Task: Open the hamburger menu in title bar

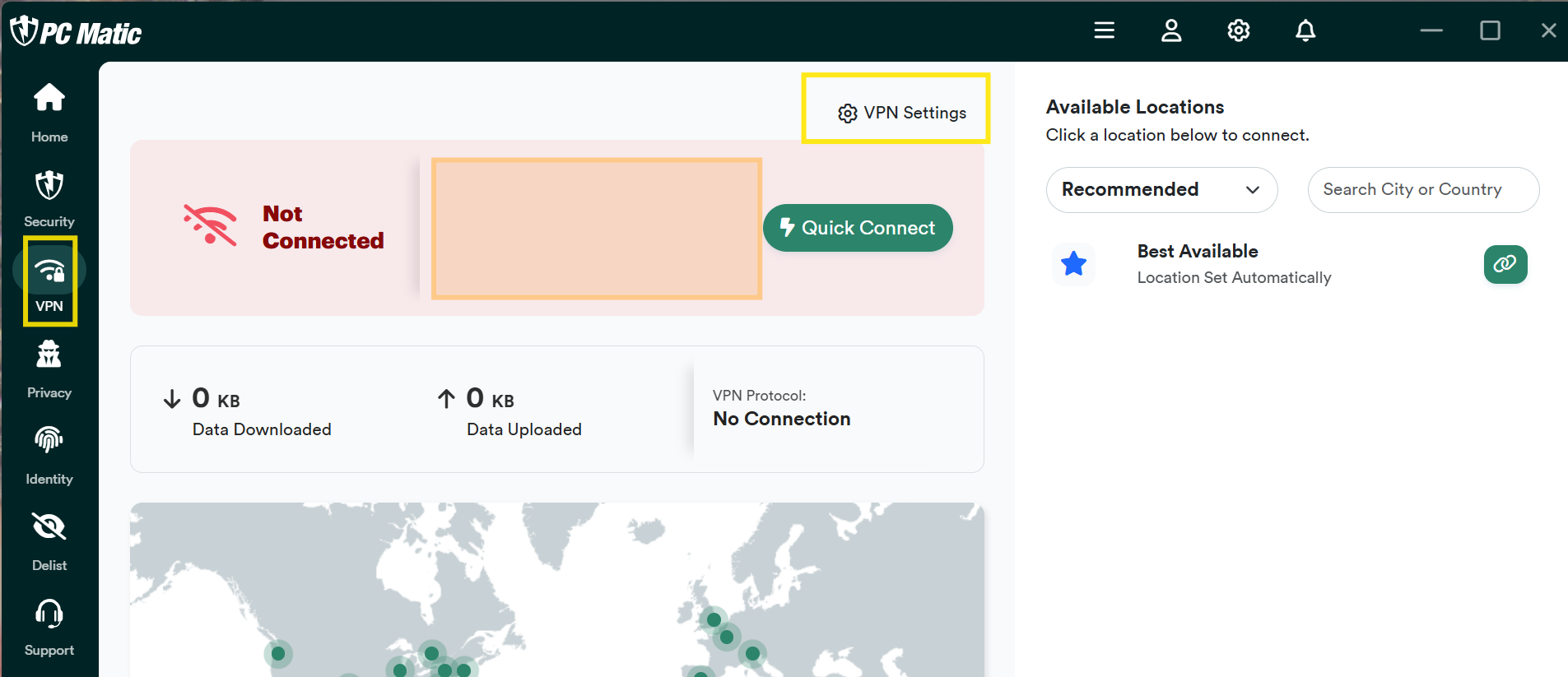Action: [1105, 30]
